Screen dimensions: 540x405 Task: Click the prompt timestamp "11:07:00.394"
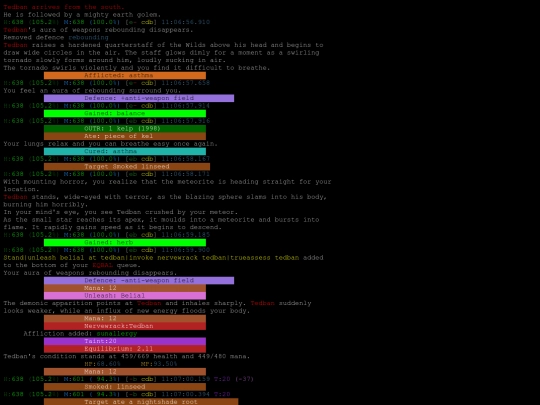point(185,394)
